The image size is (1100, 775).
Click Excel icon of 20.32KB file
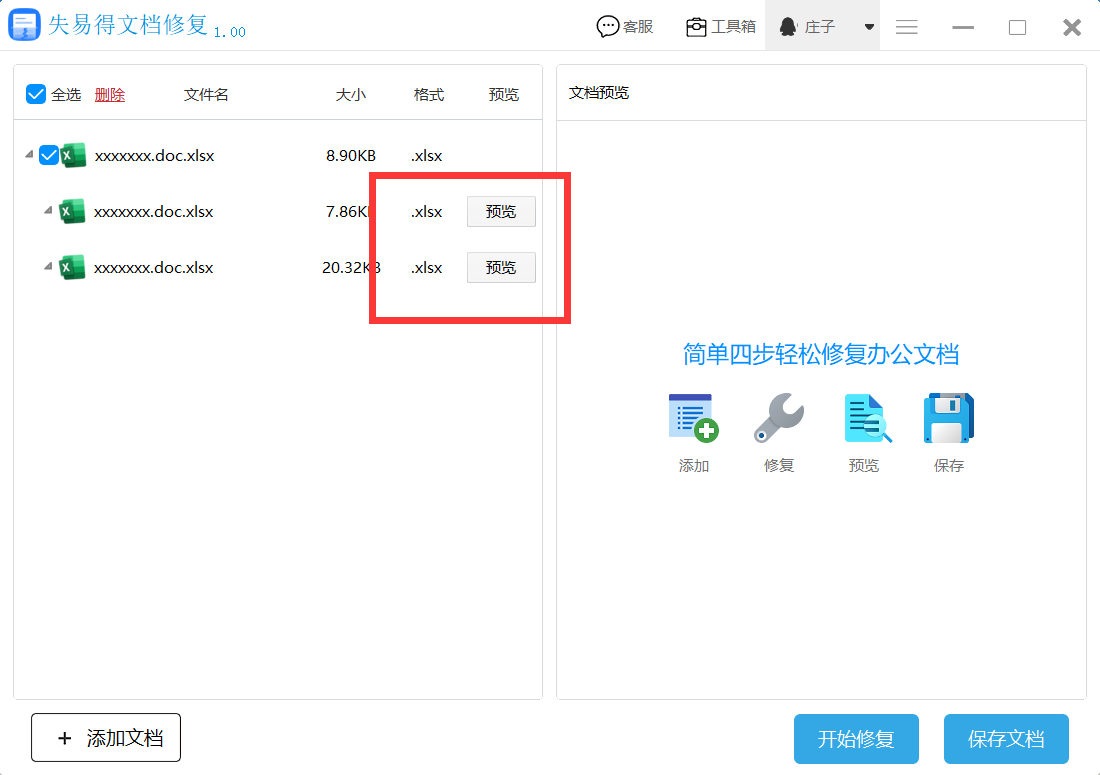coord(72,267)
